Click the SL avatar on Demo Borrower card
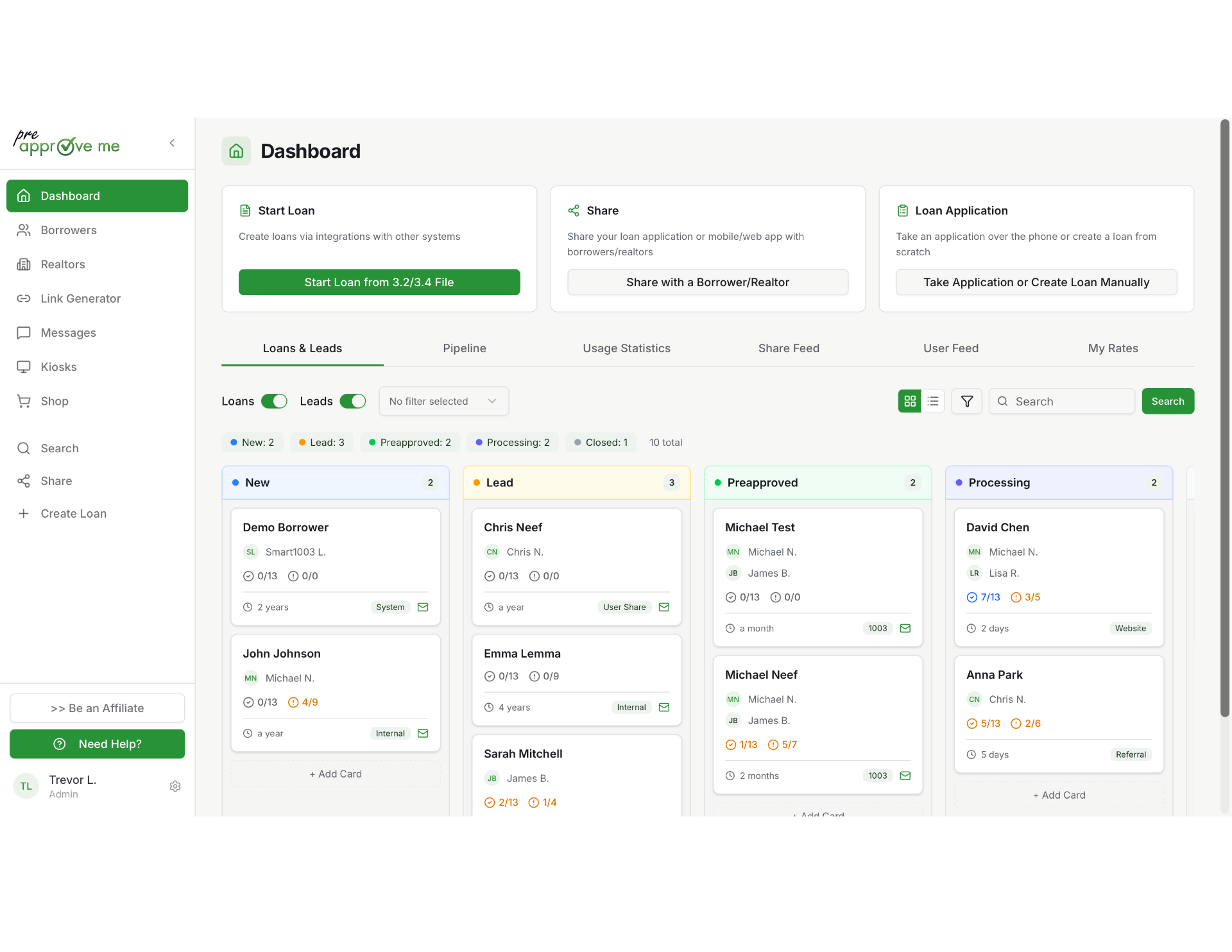Screen dimensions: 1232x952 [x=251, y=552]
